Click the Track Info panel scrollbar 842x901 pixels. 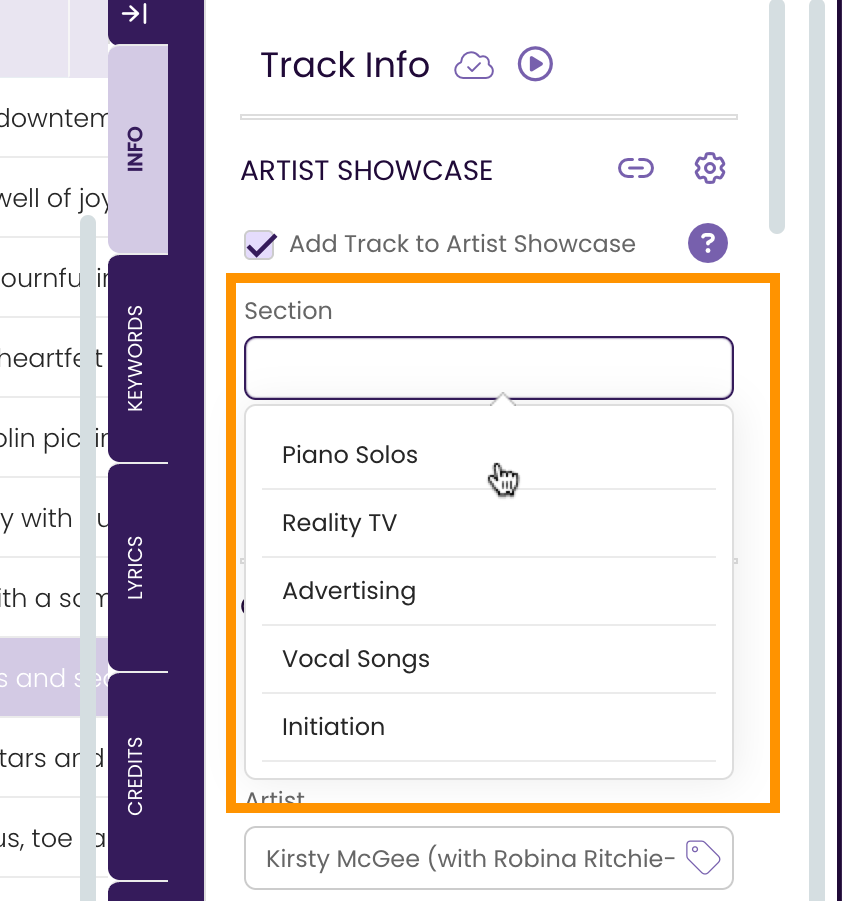coord(776,117)
